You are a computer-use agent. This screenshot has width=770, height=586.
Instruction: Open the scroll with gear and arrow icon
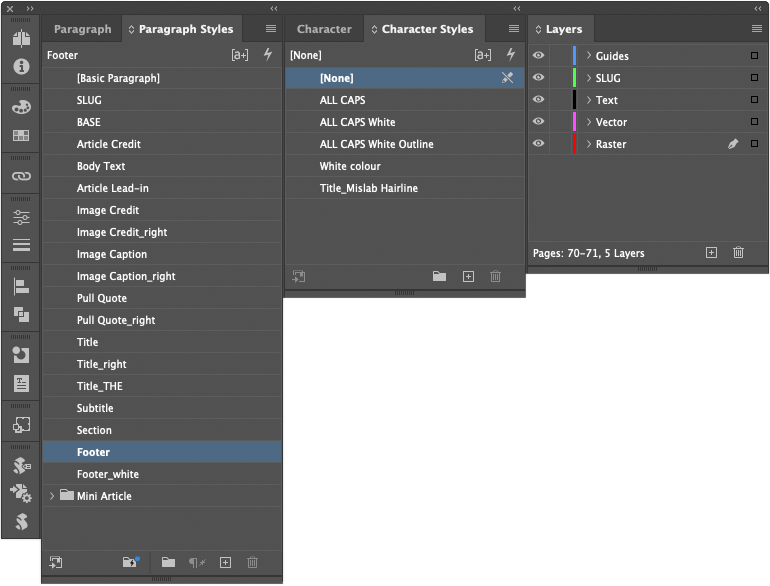click(21, 493)
